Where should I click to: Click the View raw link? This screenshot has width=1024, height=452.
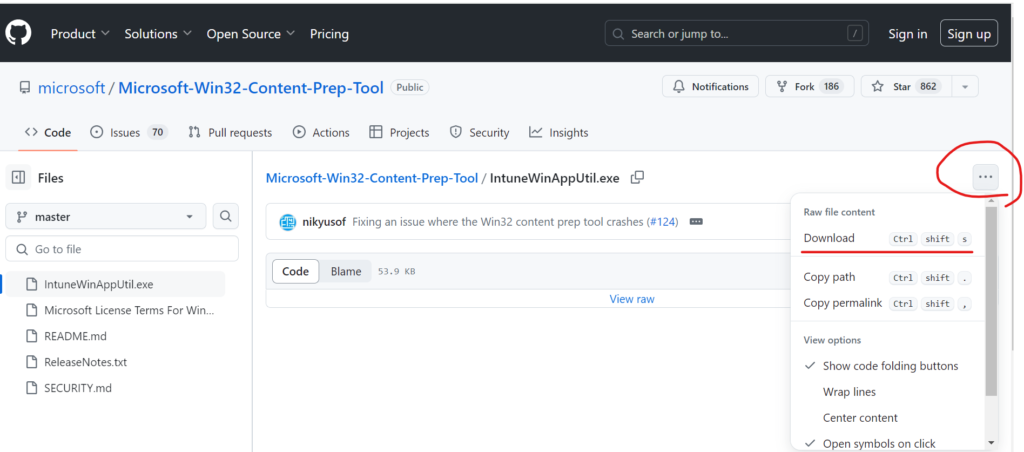pyautogui.click(x=632, y=299)
